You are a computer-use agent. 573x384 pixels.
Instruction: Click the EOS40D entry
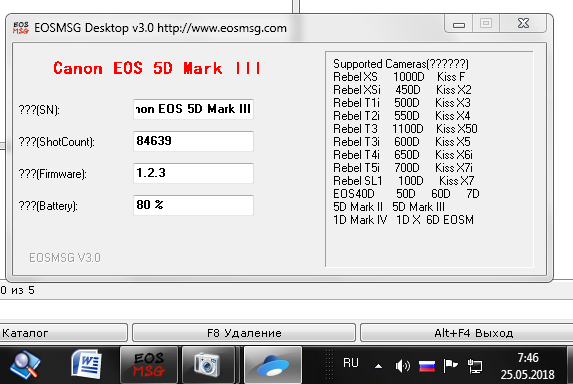(x=353, y=194)
